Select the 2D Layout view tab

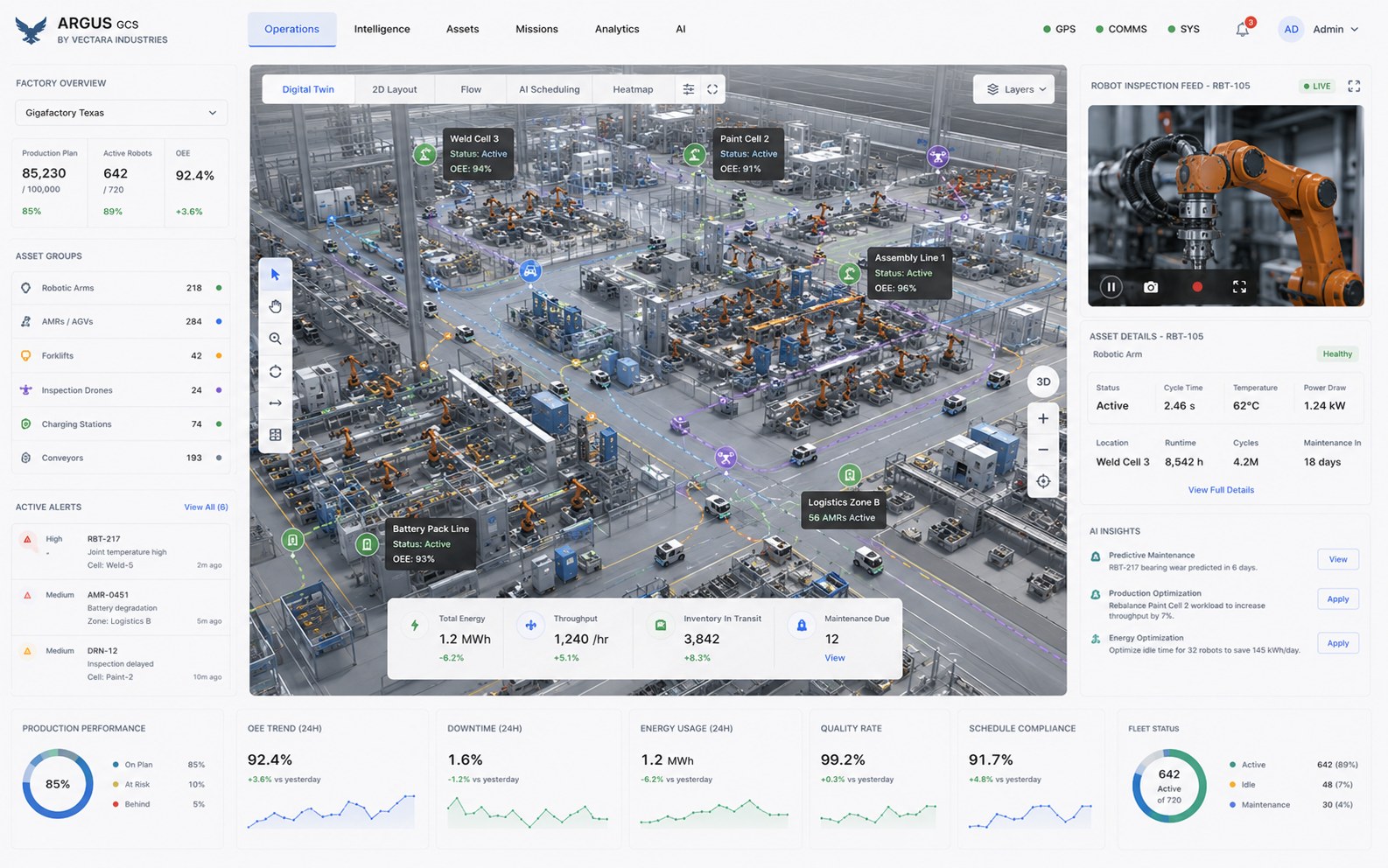[395, 89]
